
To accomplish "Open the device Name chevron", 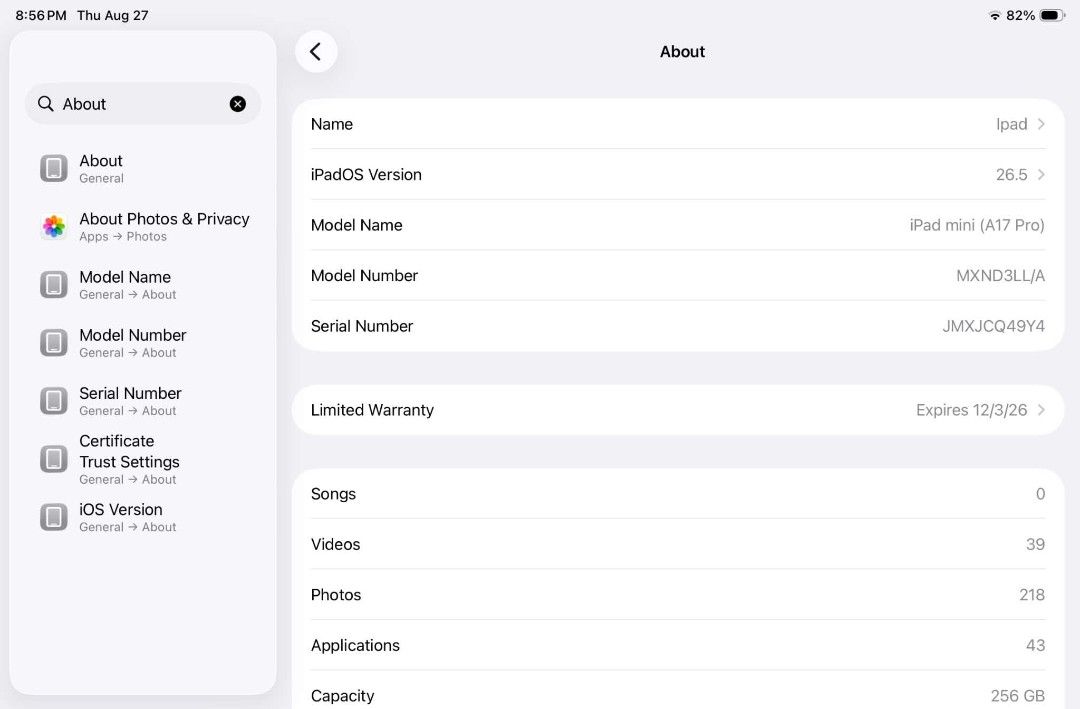I will coord(1041,124).
